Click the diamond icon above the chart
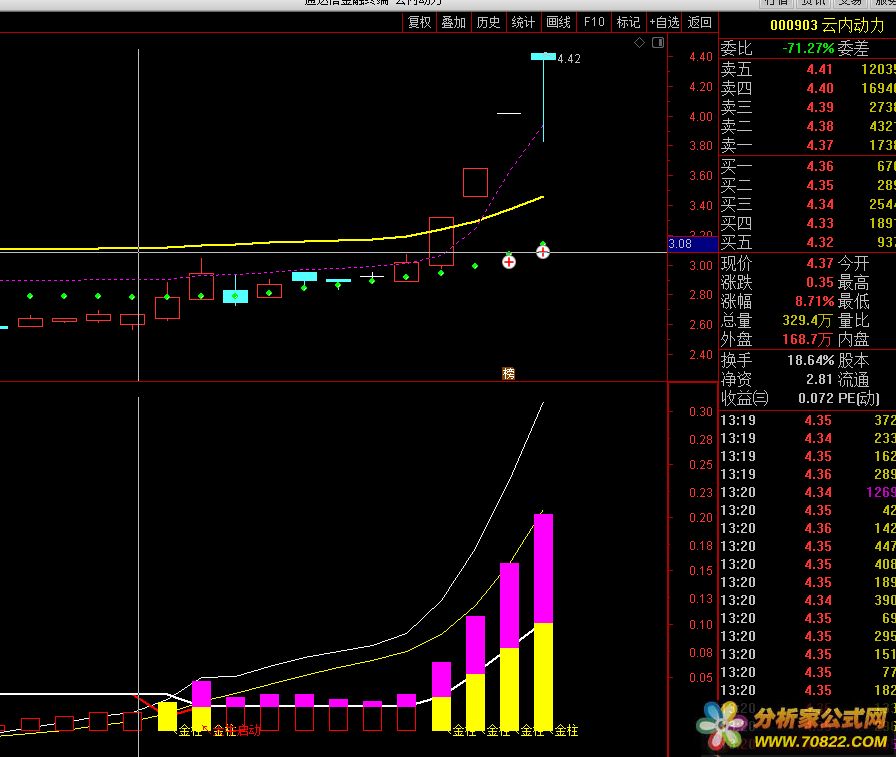This screenshot has width=896, height=757. [640, 43]
